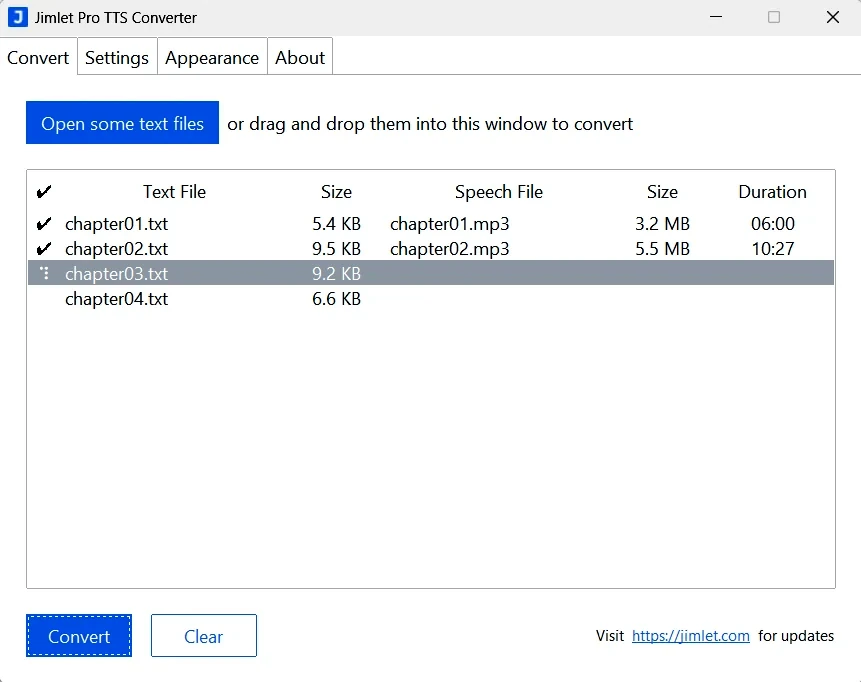This screenshot has height=682, width=861.
Task: Select the chapter04.txt row
Action: pyautogui.click(x=115, y=298)
